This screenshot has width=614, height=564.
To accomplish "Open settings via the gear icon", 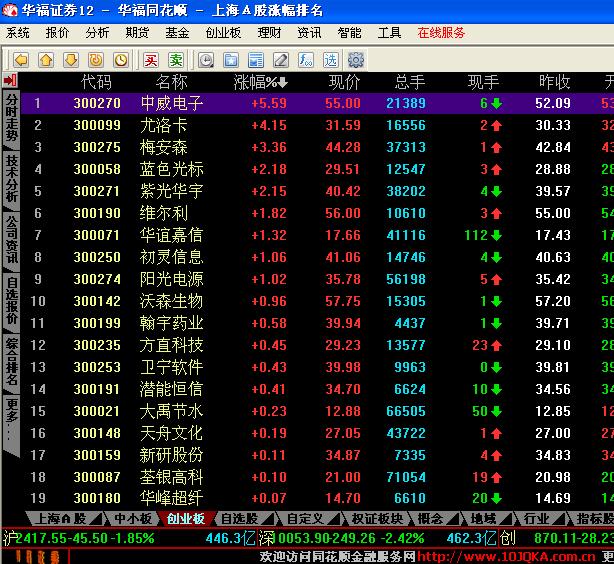I will [x=355, y=60].
